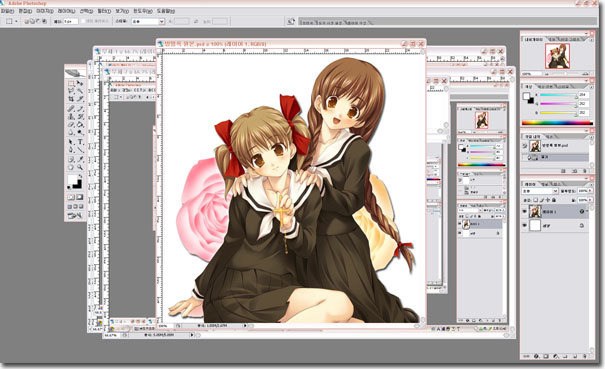
Task: Enable lock position in Layers palette
Action: pos(548,200)
